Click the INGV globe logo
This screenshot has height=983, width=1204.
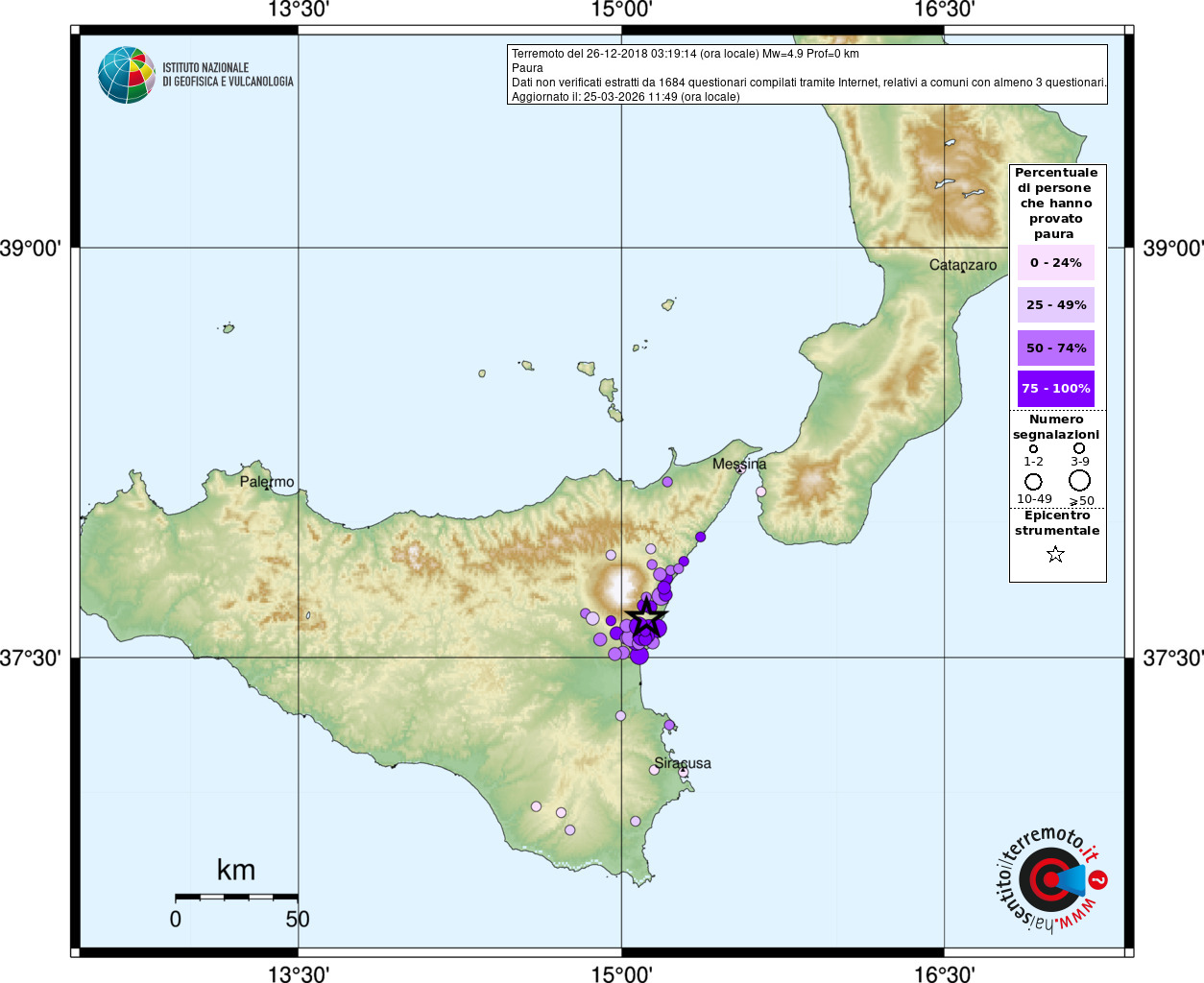126,75
